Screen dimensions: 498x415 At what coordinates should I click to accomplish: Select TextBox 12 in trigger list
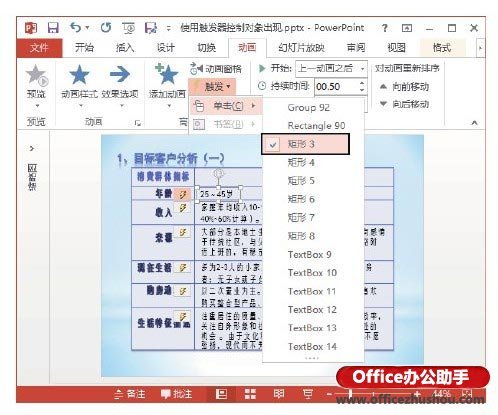tap(312, 310)
